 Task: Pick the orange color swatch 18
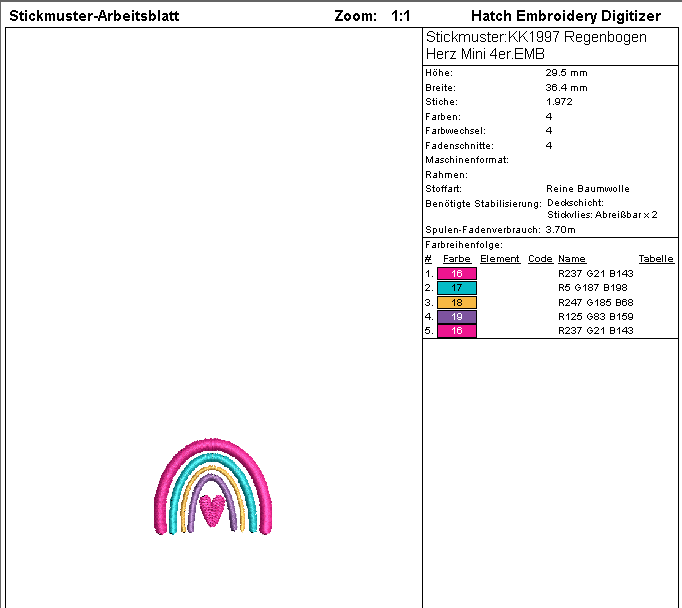point(457,302)
